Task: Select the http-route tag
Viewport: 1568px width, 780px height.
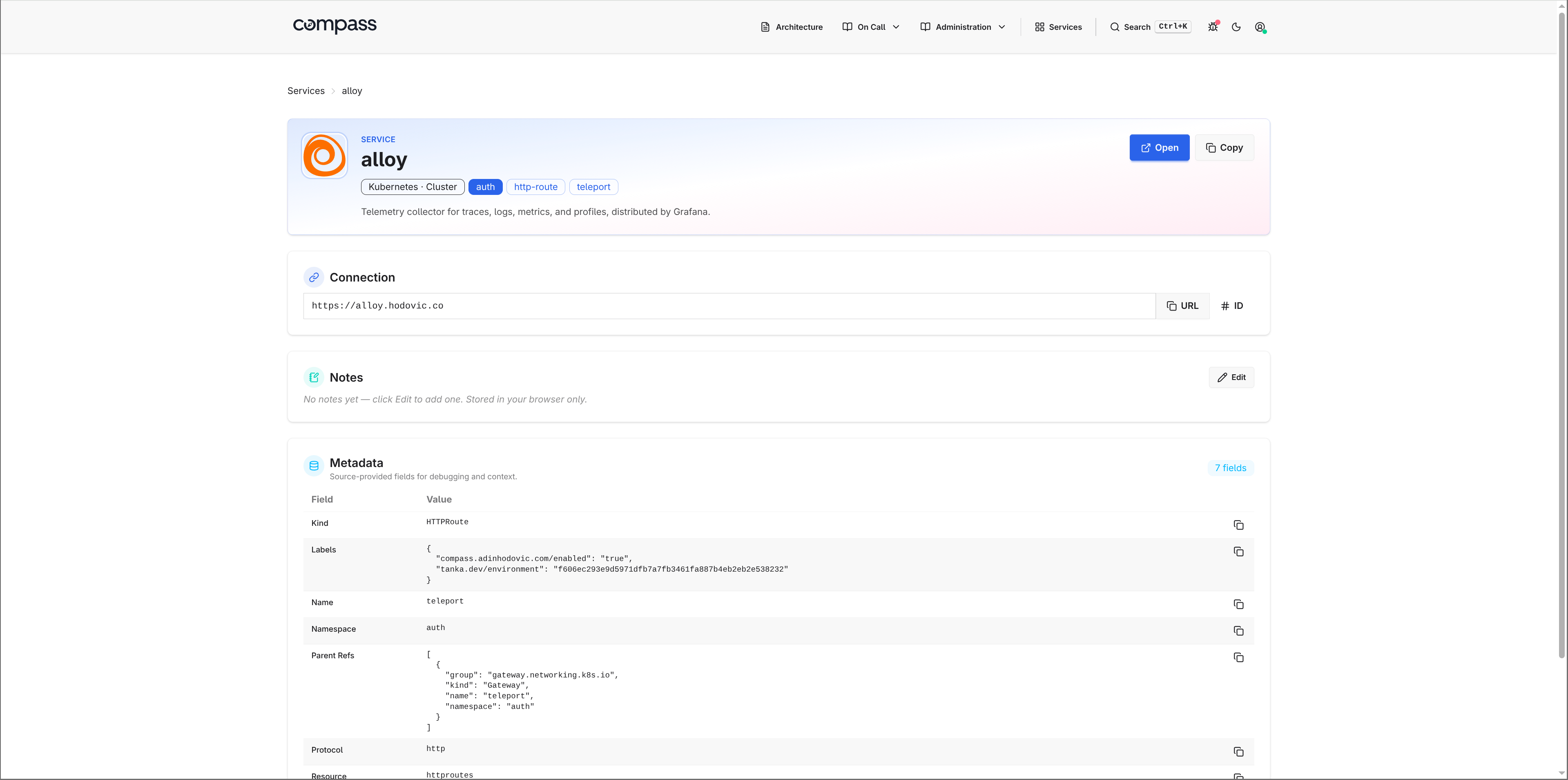Action: tap(535, 187)
